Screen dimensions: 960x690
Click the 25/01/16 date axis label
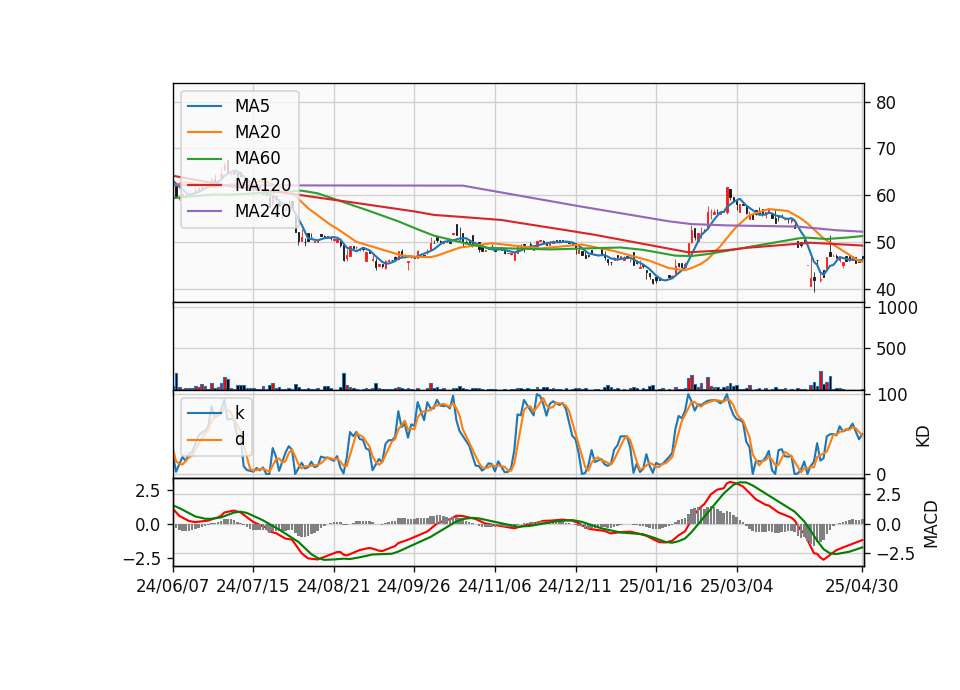[656, 587]
